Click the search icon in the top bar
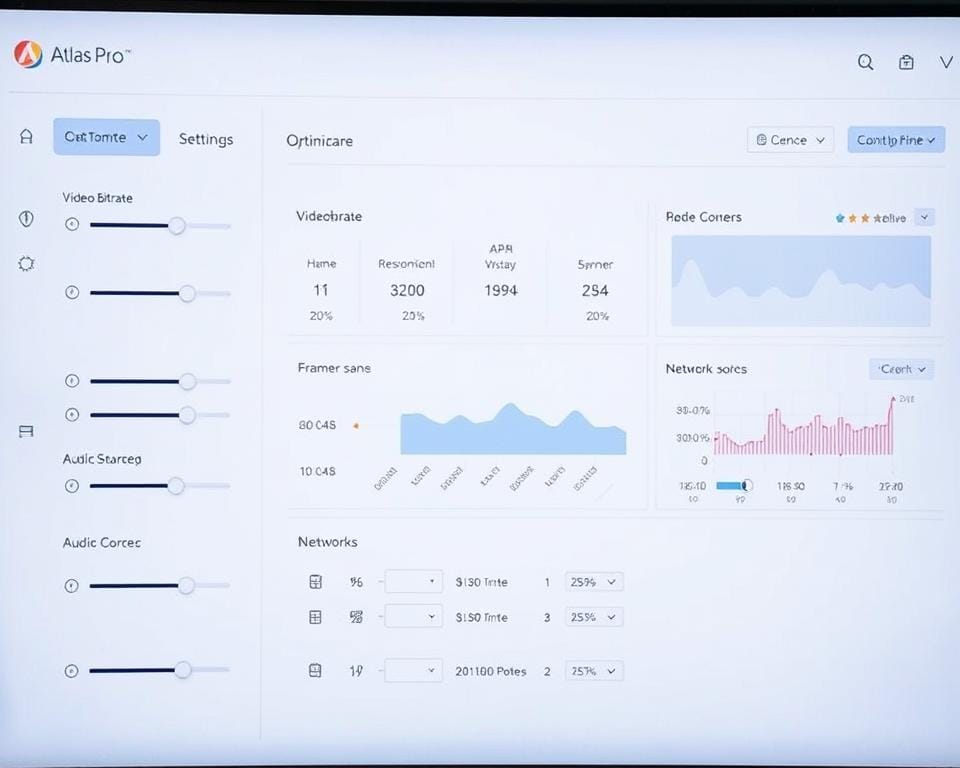Viewport: 960px width, 768px height. pos(865,62)
